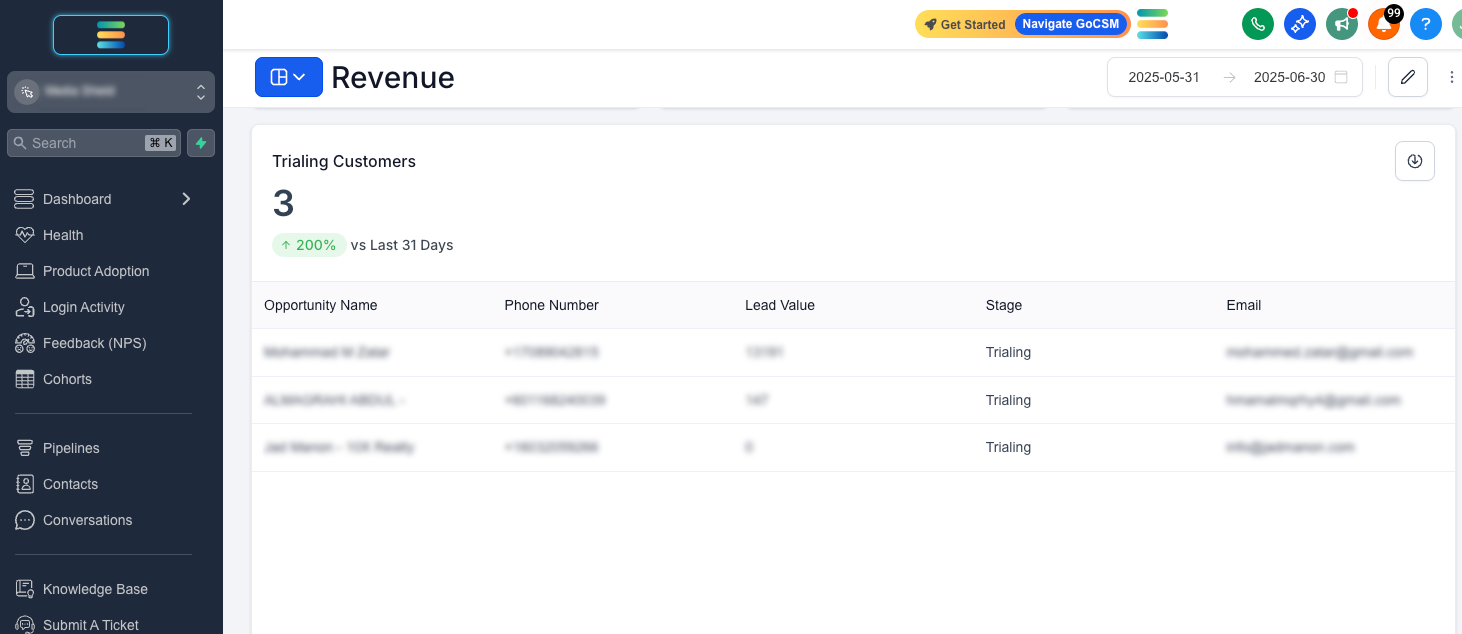Click the Cohorts table grid icon
The width and height of the screenshot is (1462, 634).
coord(24,379)
